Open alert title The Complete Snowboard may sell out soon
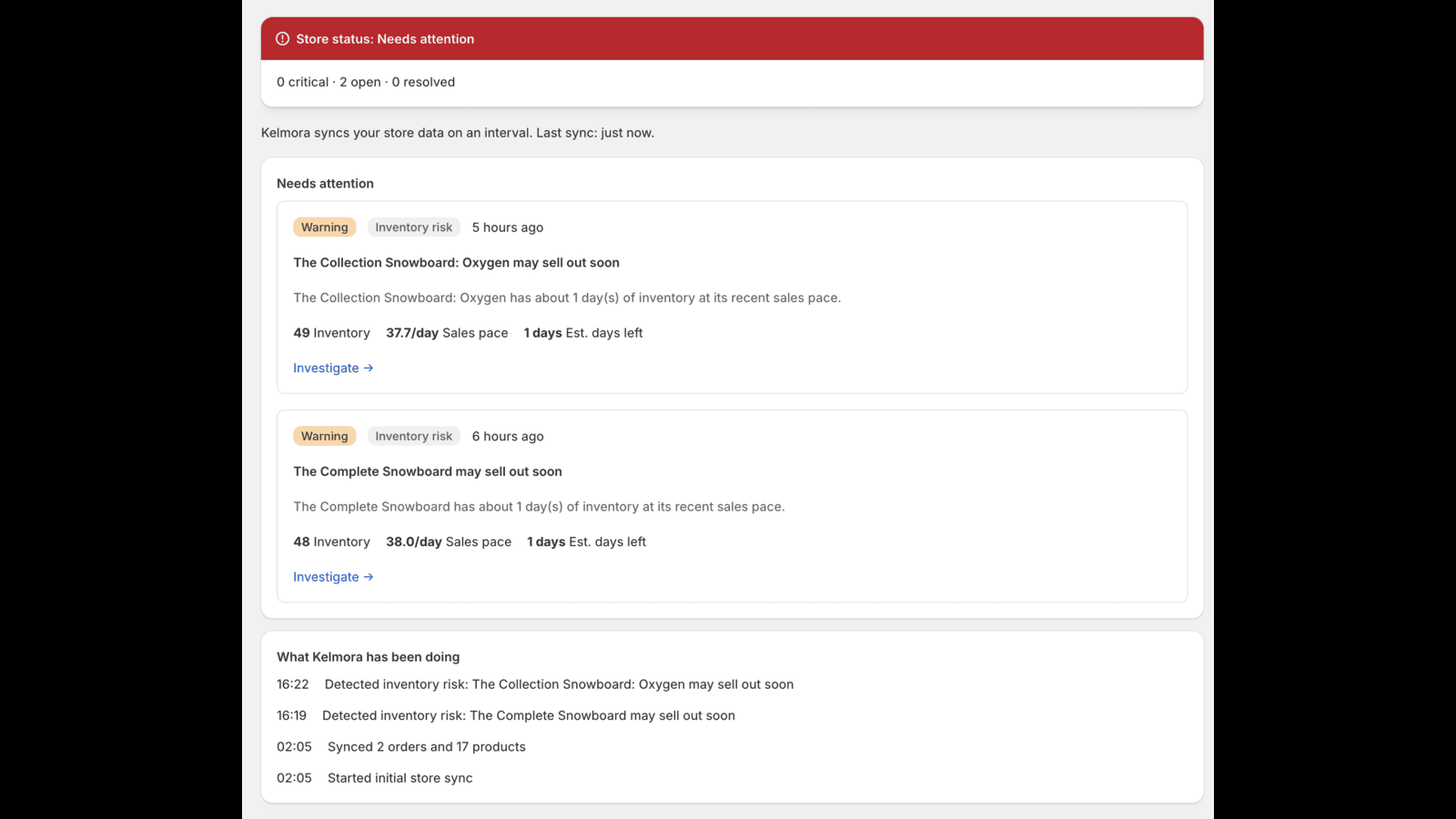 point(428,471)
